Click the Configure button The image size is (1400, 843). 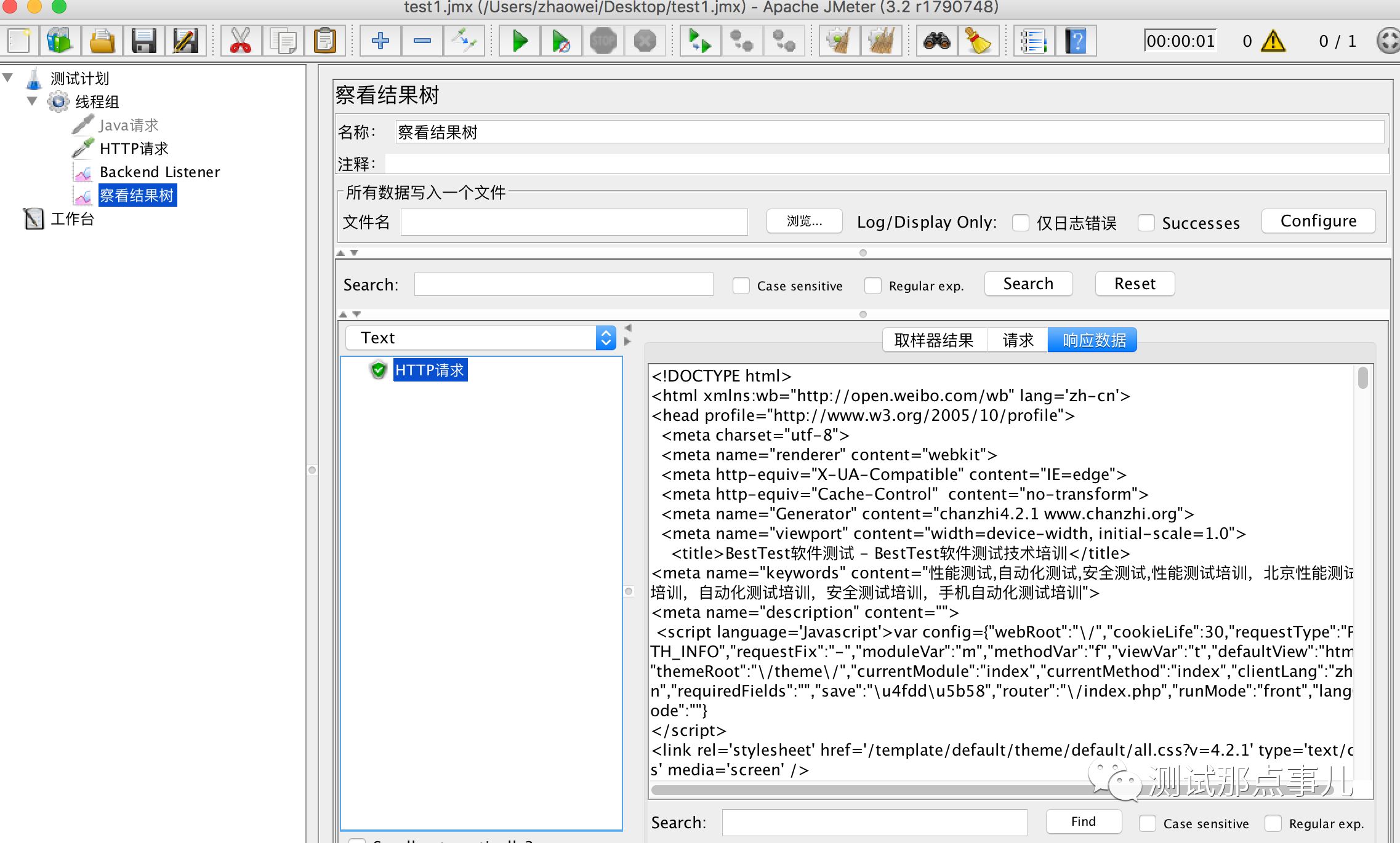point(1318,221)
